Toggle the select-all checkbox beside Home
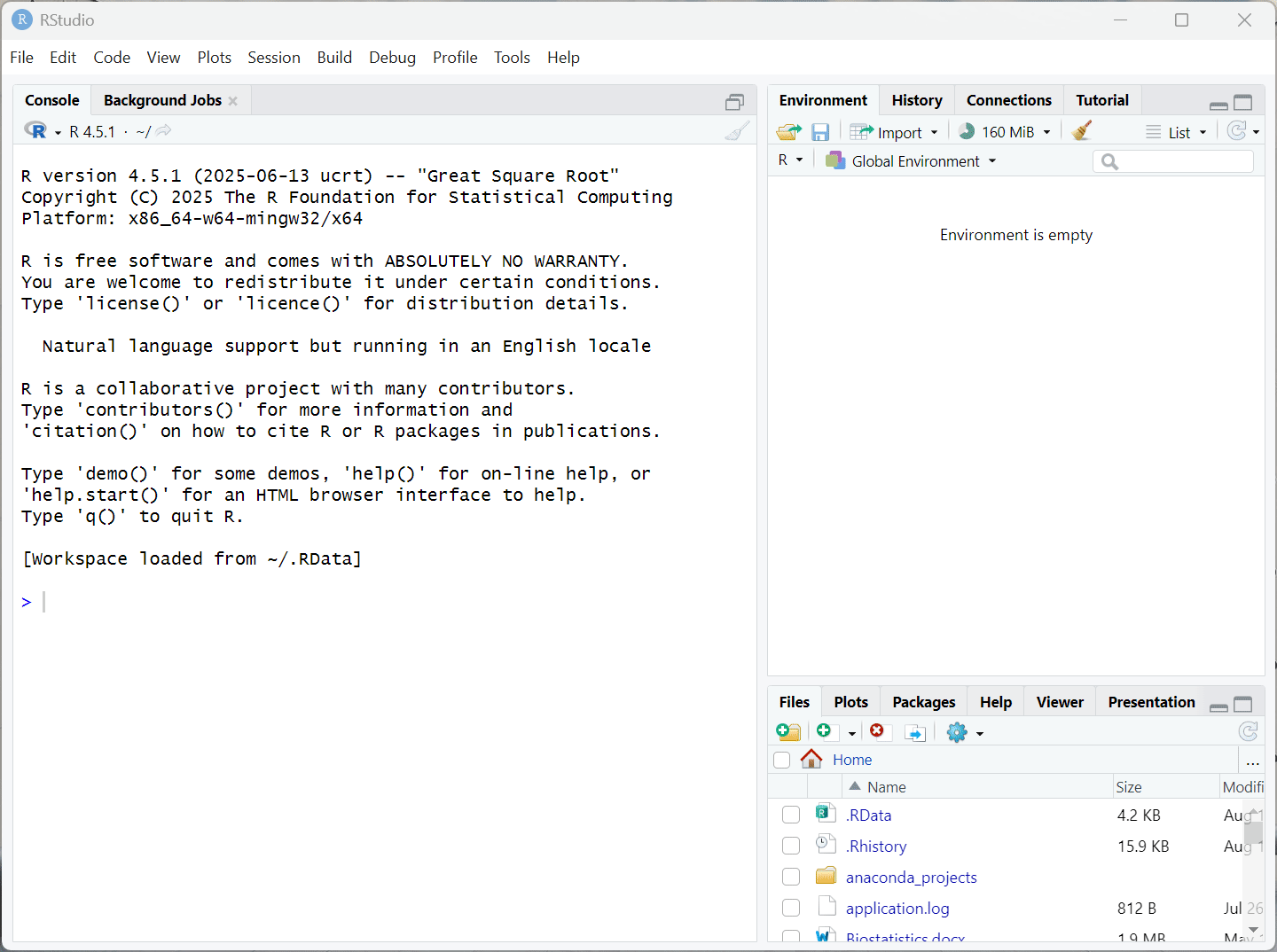This screenshot has width=1277, height=952. (x=781, y=760)
